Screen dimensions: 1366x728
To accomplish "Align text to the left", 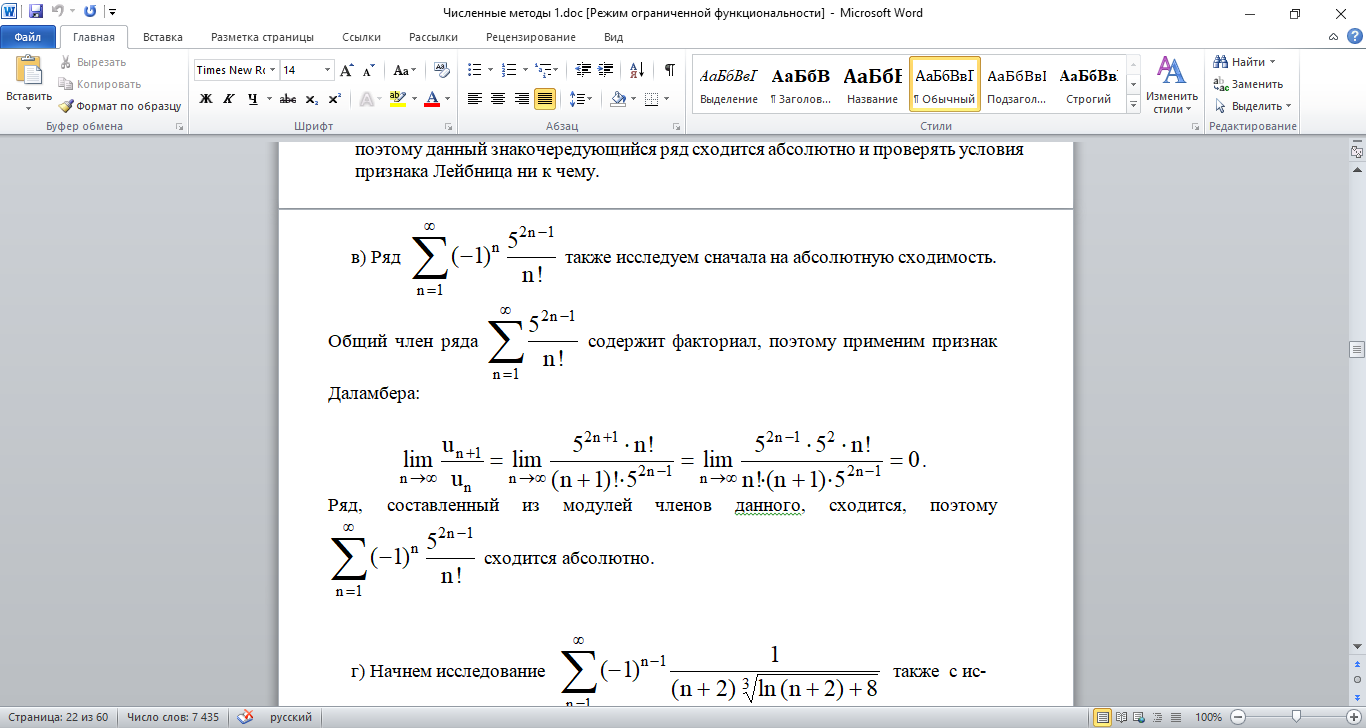I will coord(474,99).
